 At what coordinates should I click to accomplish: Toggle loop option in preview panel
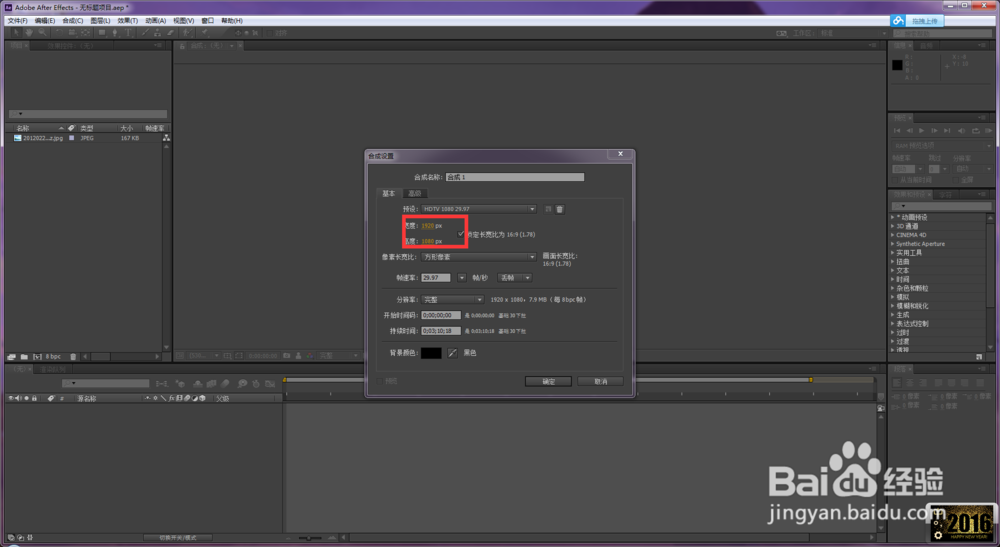(976, 131)
